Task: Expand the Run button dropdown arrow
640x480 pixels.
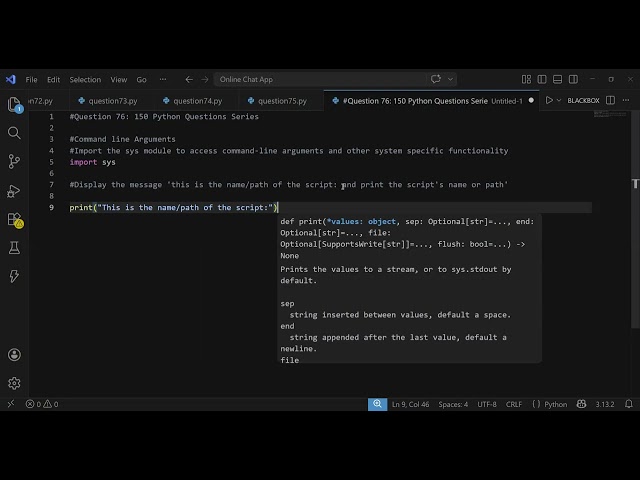Action: [559, 100]
